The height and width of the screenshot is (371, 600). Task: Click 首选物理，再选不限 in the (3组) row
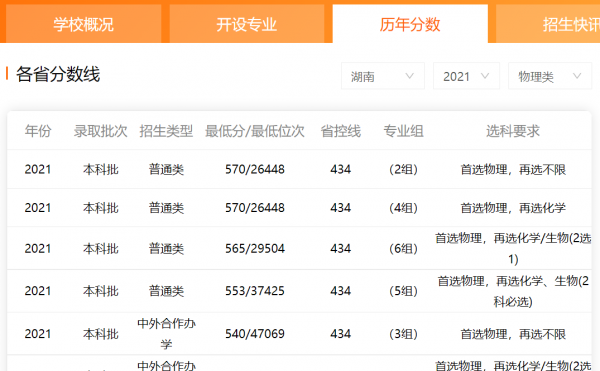tap(513, 334)
